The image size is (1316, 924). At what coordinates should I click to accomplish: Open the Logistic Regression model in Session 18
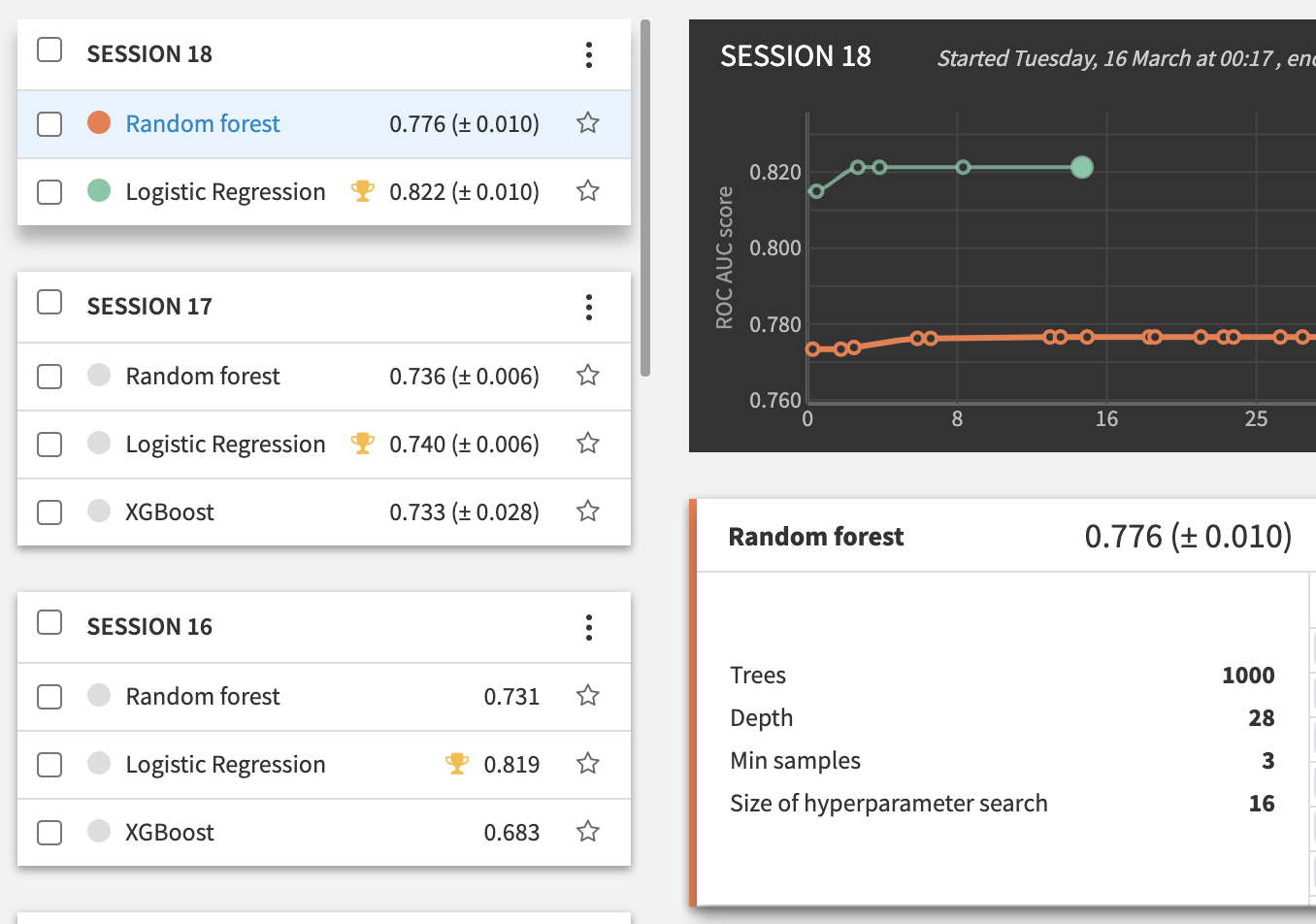coord(226,192)
